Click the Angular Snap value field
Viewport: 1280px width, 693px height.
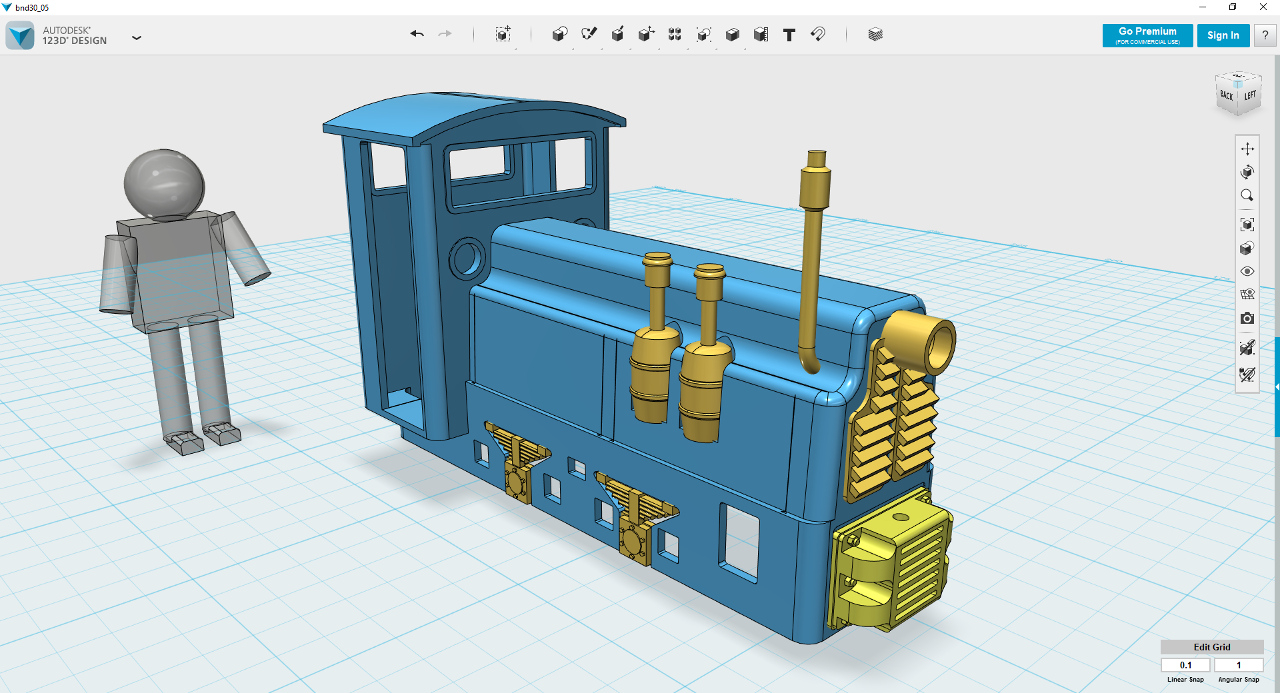(1238, 665)
